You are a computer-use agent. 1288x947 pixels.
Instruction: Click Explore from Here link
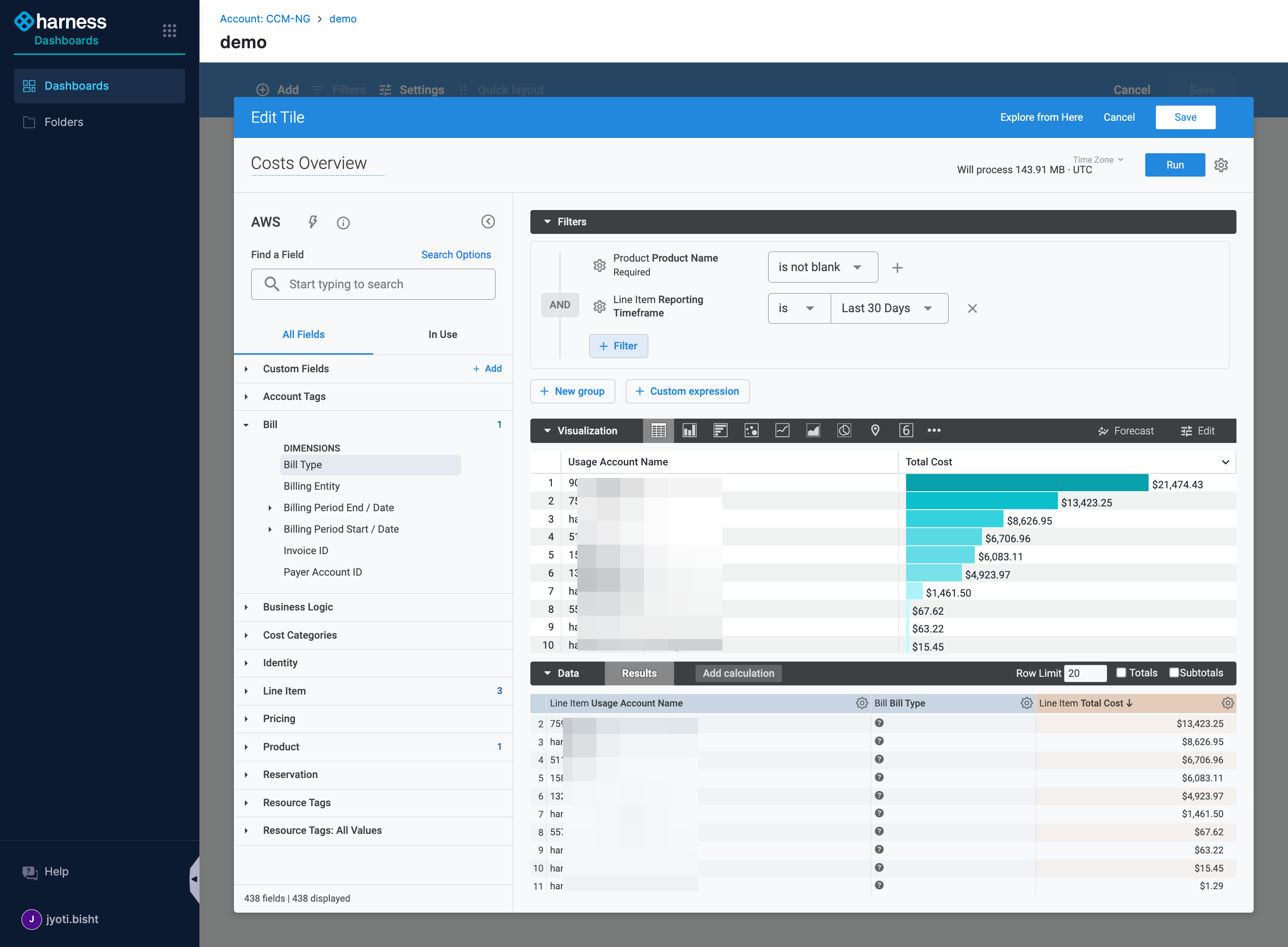point(1042,117)
